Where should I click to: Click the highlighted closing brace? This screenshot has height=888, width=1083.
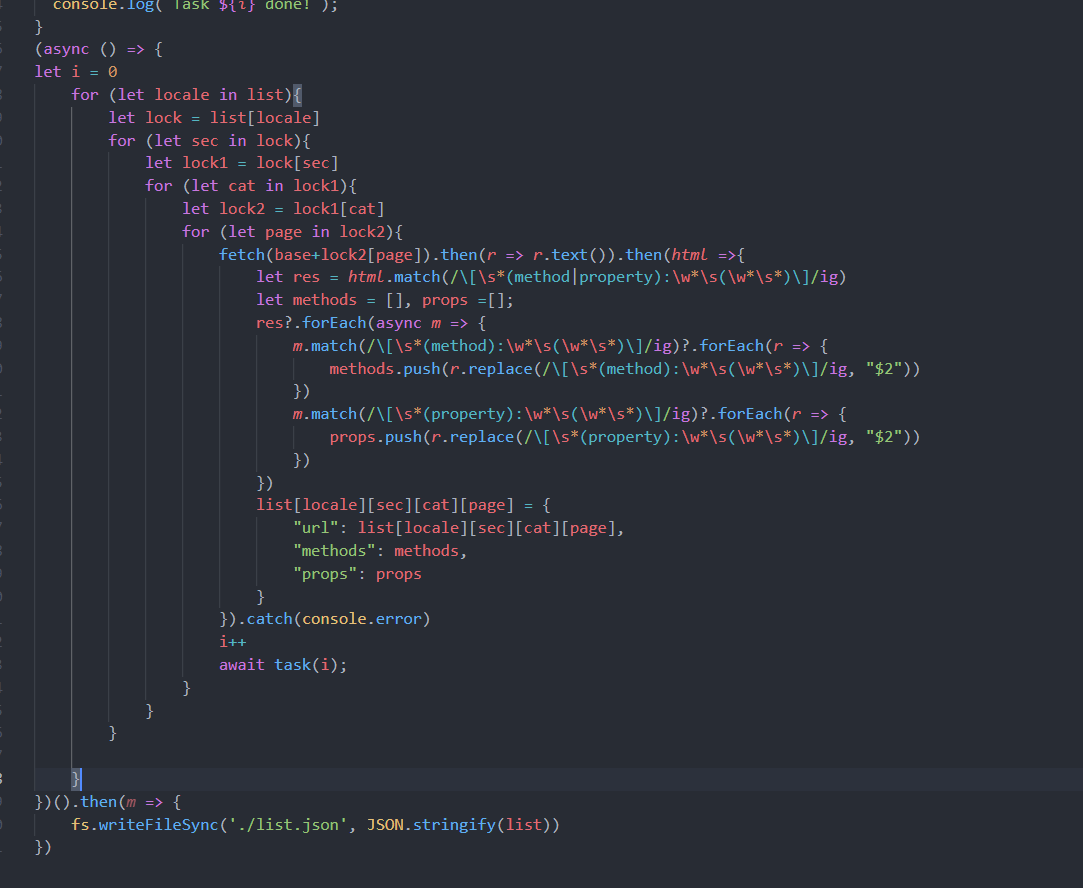(x=76, y=777)
